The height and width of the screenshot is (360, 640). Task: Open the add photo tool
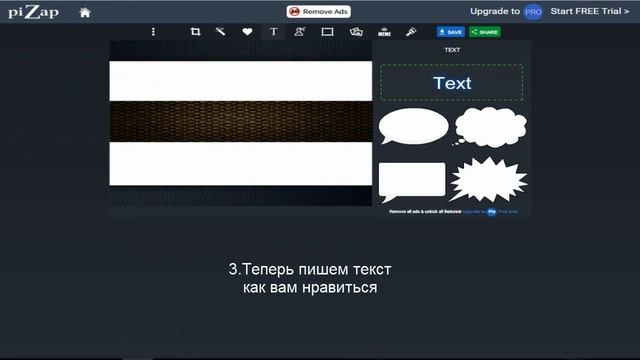pyautogui.click(x=356, y=32)
